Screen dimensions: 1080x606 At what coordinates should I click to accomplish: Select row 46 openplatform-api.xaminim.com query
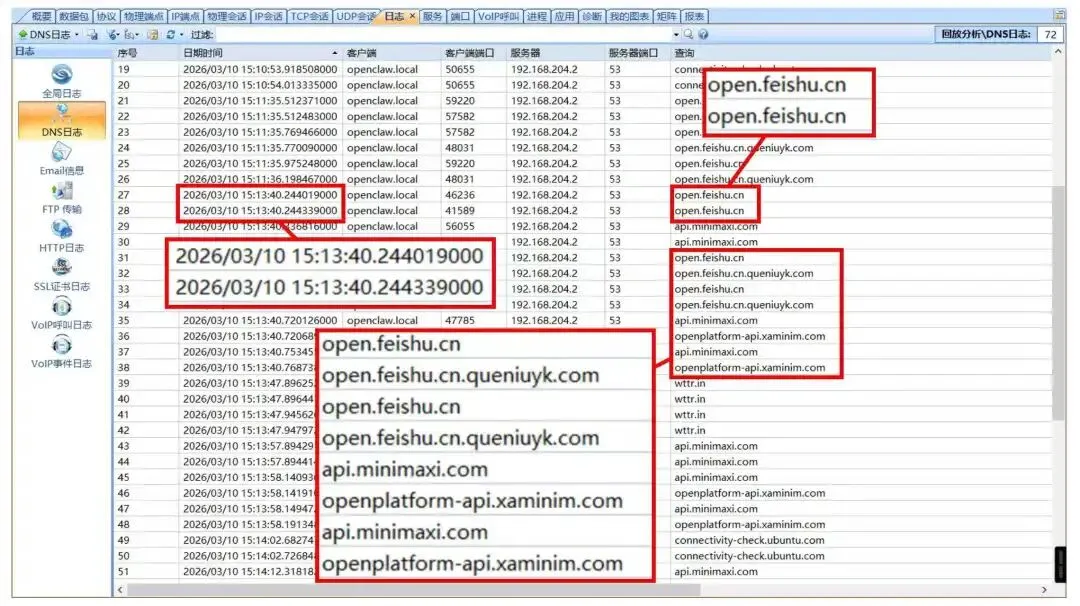point(749,494)
